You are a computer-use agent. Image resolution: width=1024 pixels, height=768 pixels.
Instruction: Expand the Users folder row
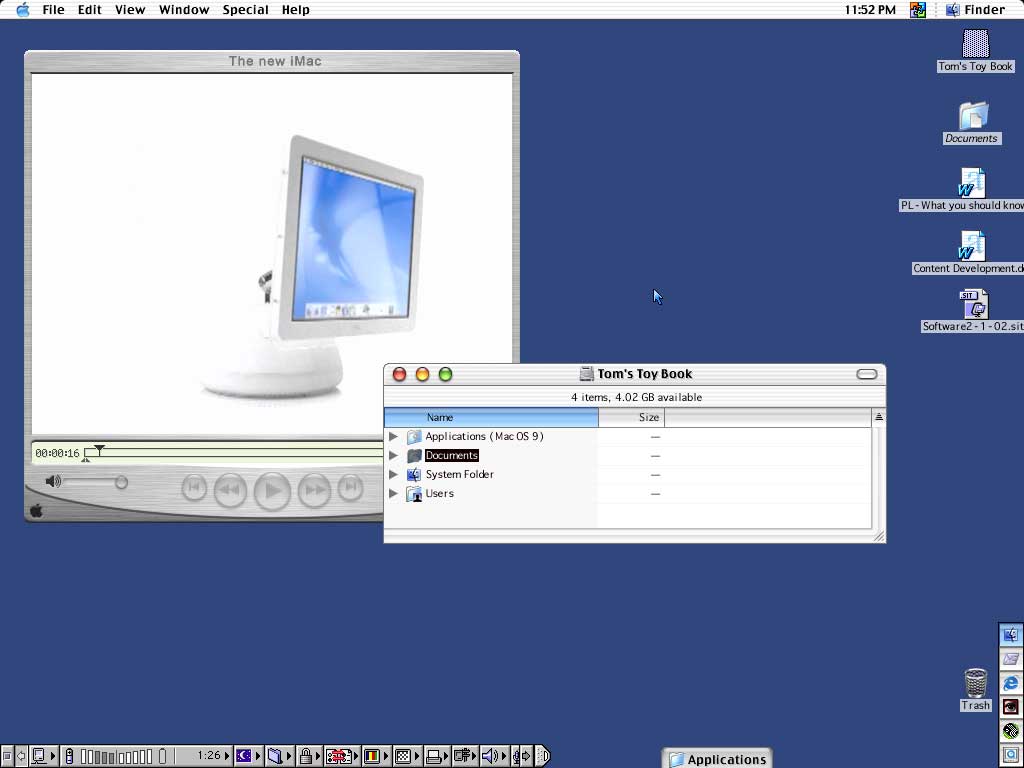(x=393, y=493)
